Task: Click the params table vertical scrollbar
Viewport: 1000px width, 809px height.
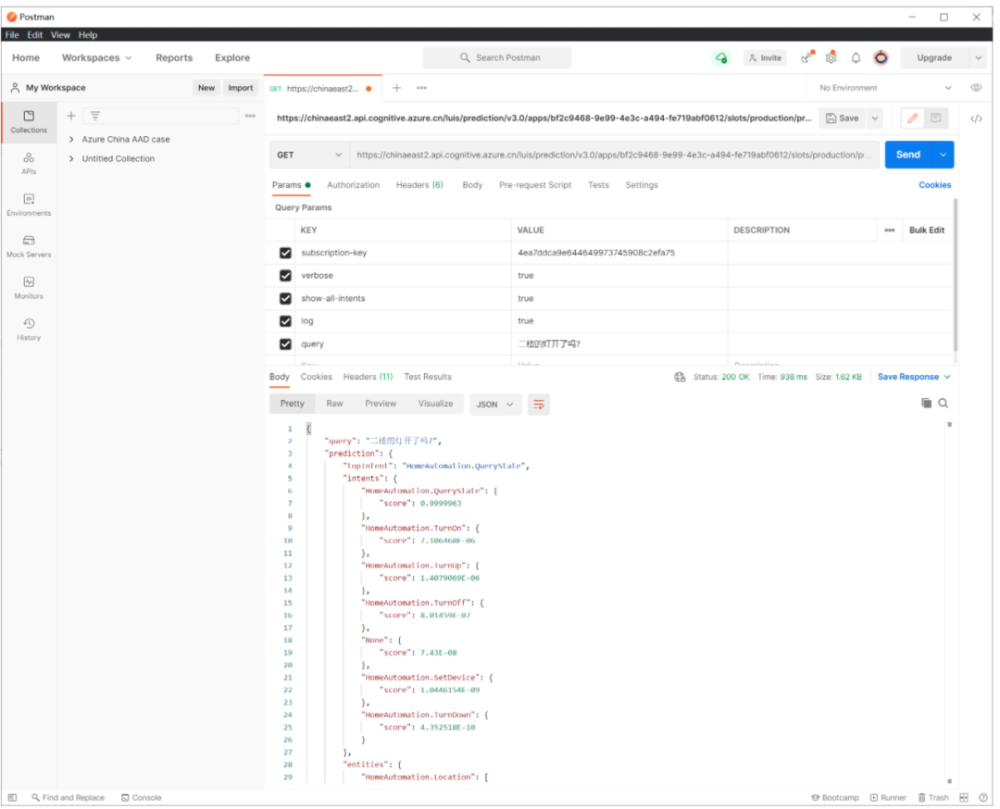Action: point(955,274)
